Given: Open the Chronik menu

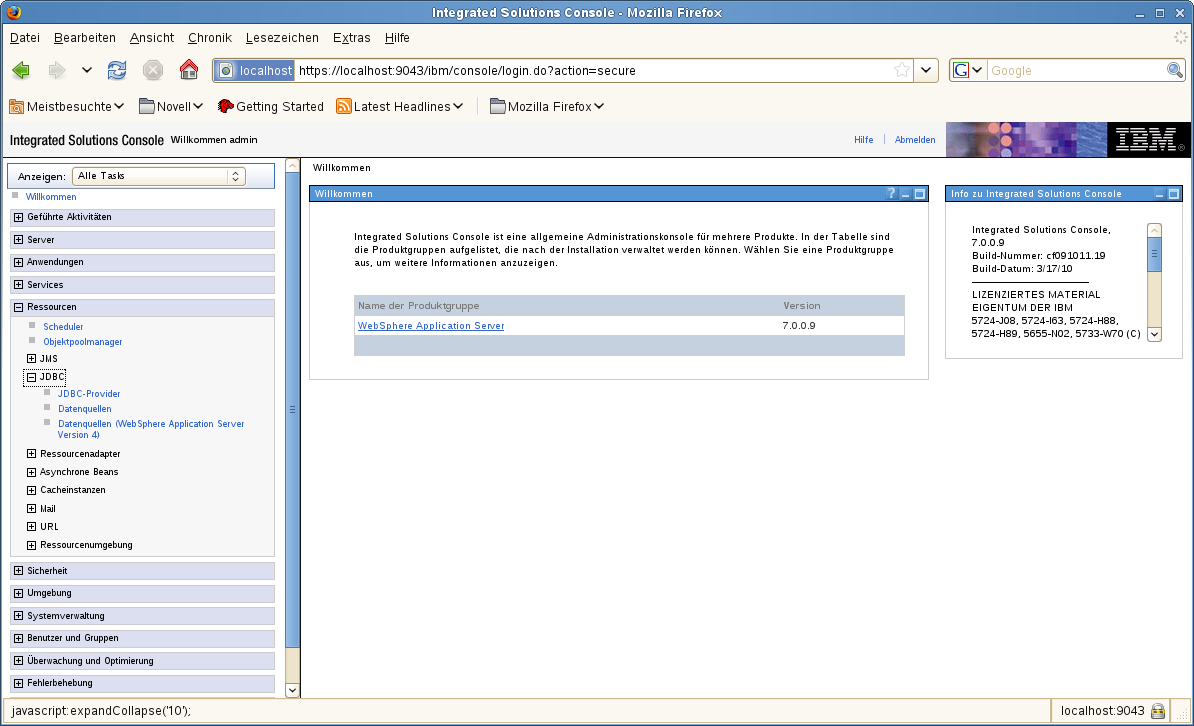Looking at the screenshot, I should (x=209, y=37).
